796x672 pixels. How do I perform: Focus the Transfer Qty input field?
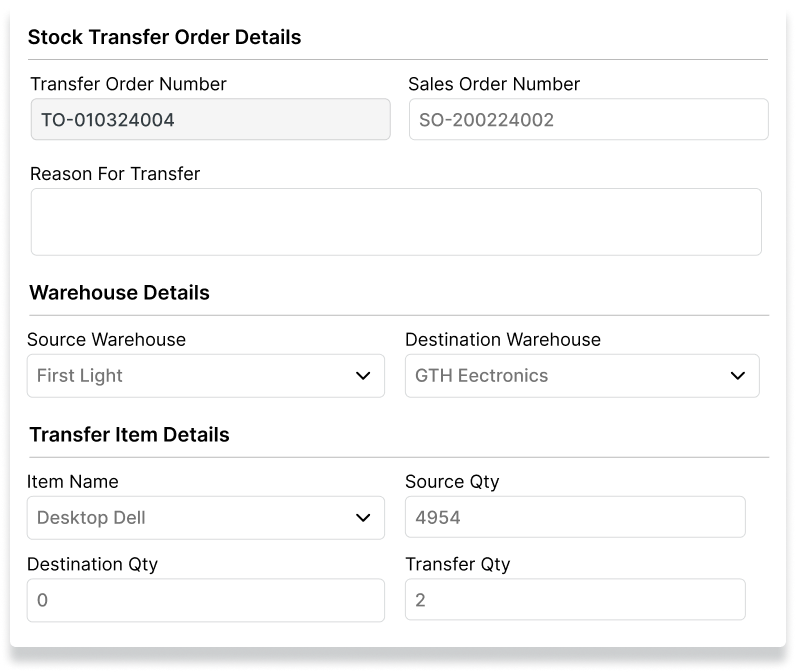pyautogui.click(x=575, y=601)
